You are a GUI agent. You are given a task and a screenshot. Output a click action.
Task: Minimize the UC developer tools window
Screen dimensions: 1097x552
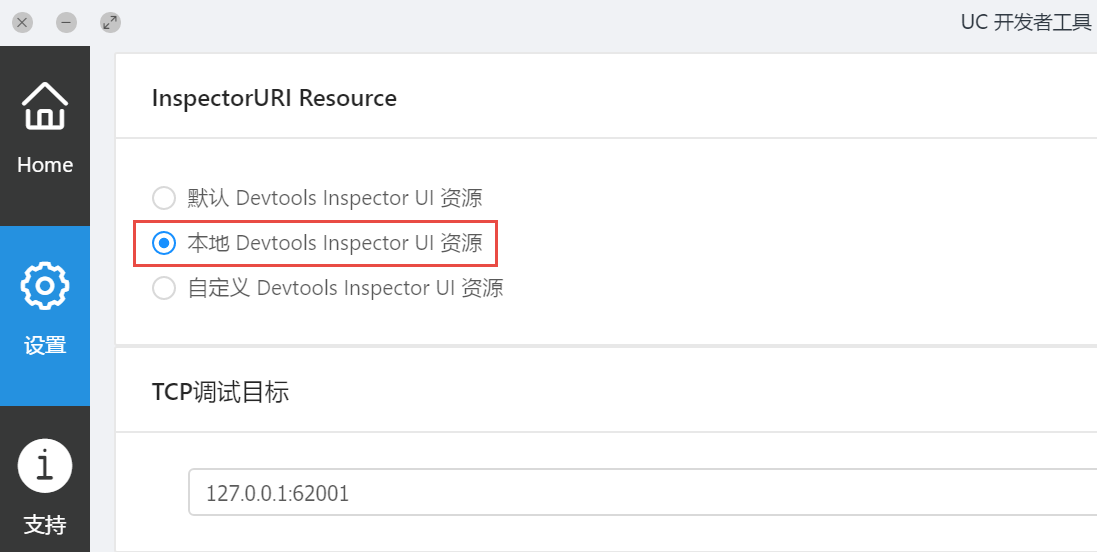click(x=66, y=22)
